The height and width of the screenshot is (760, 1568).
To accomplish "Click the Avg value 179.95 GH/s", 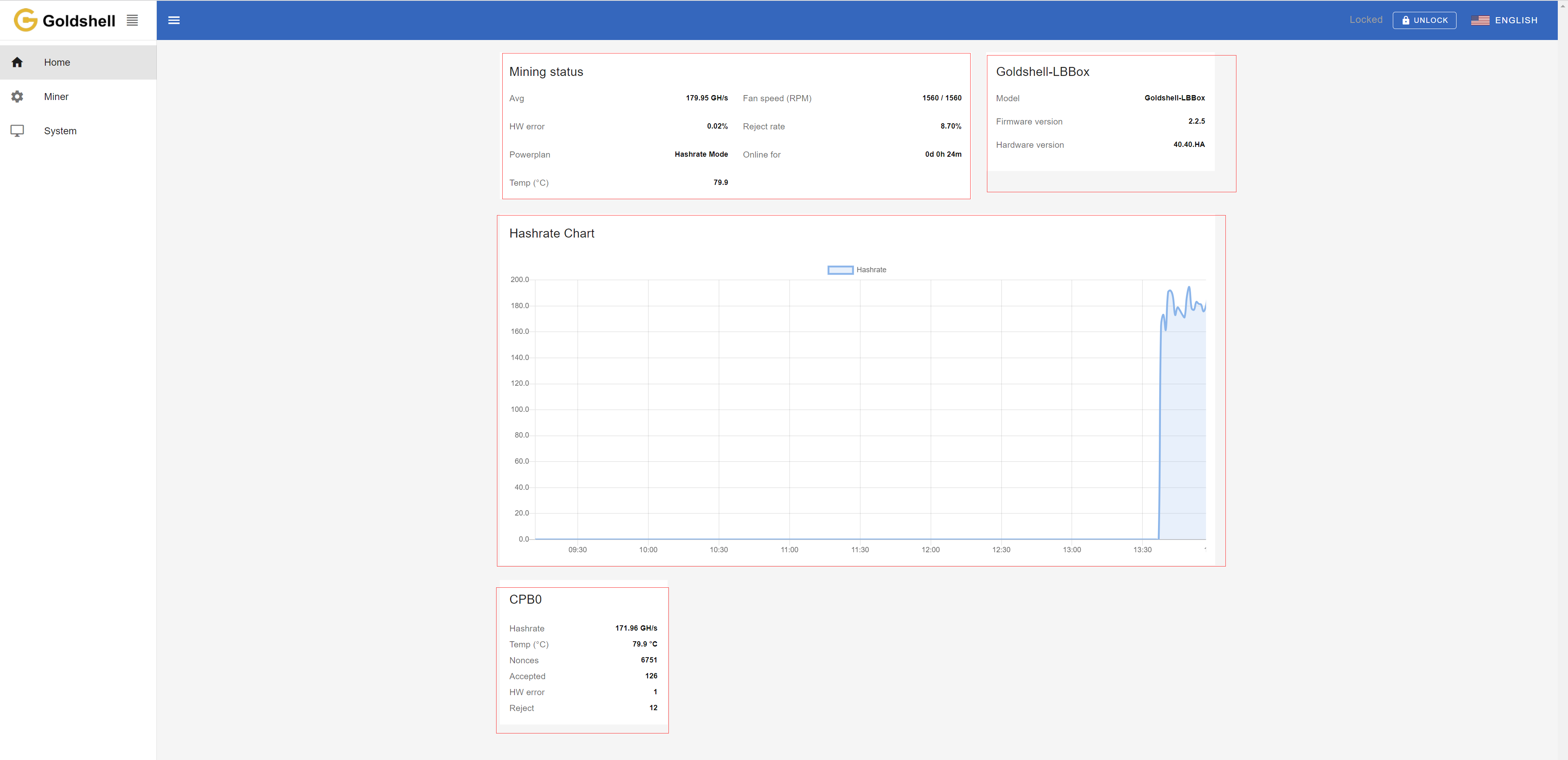I will click(707, 98).
